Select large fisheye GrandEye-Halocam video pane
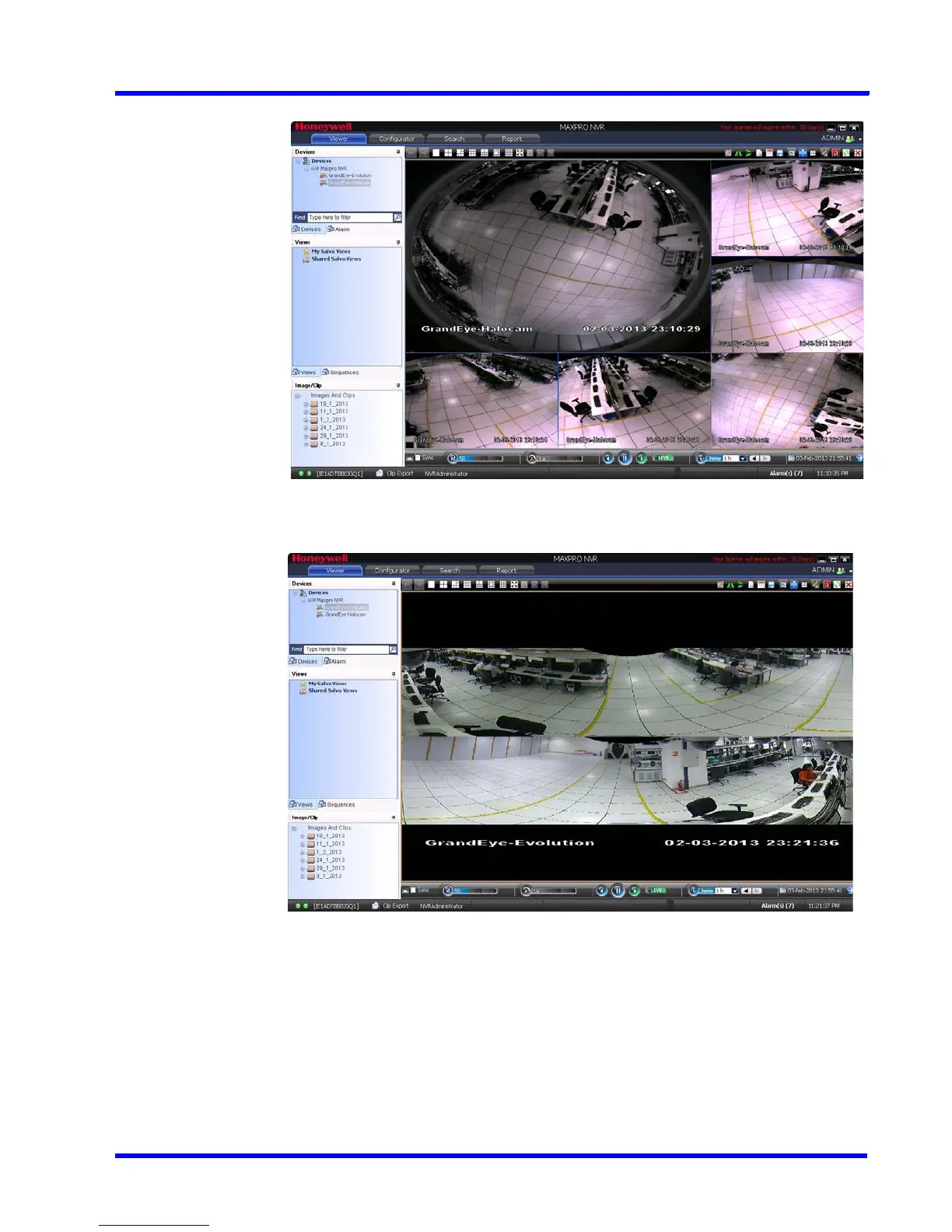 click(558, 257)
